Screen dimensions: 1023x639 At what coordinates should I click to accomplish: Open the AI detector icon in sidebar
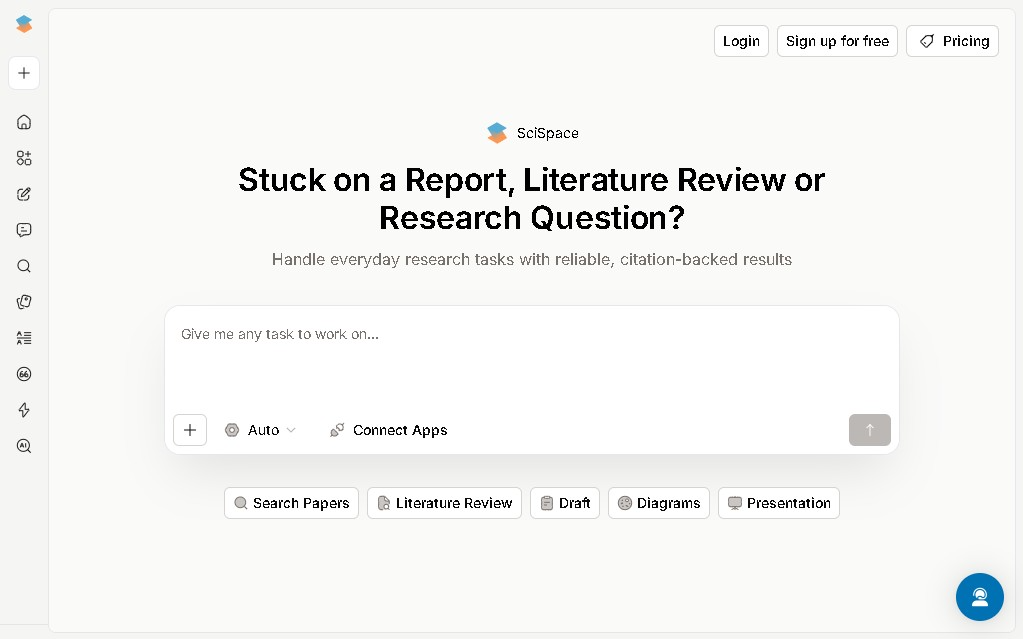tap(24, 446)
